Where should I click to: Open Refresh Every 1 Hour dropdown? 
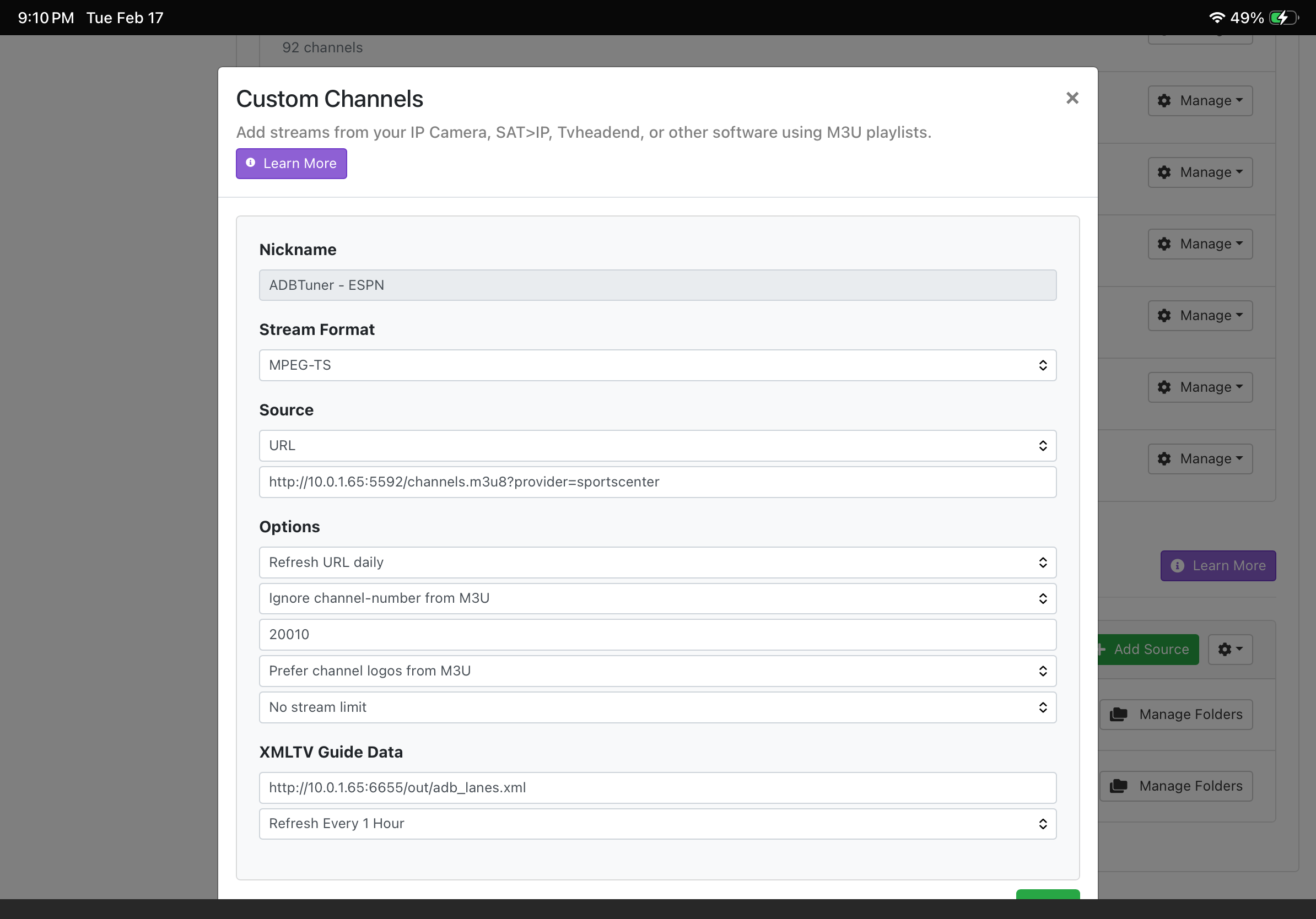pos(657,823)
